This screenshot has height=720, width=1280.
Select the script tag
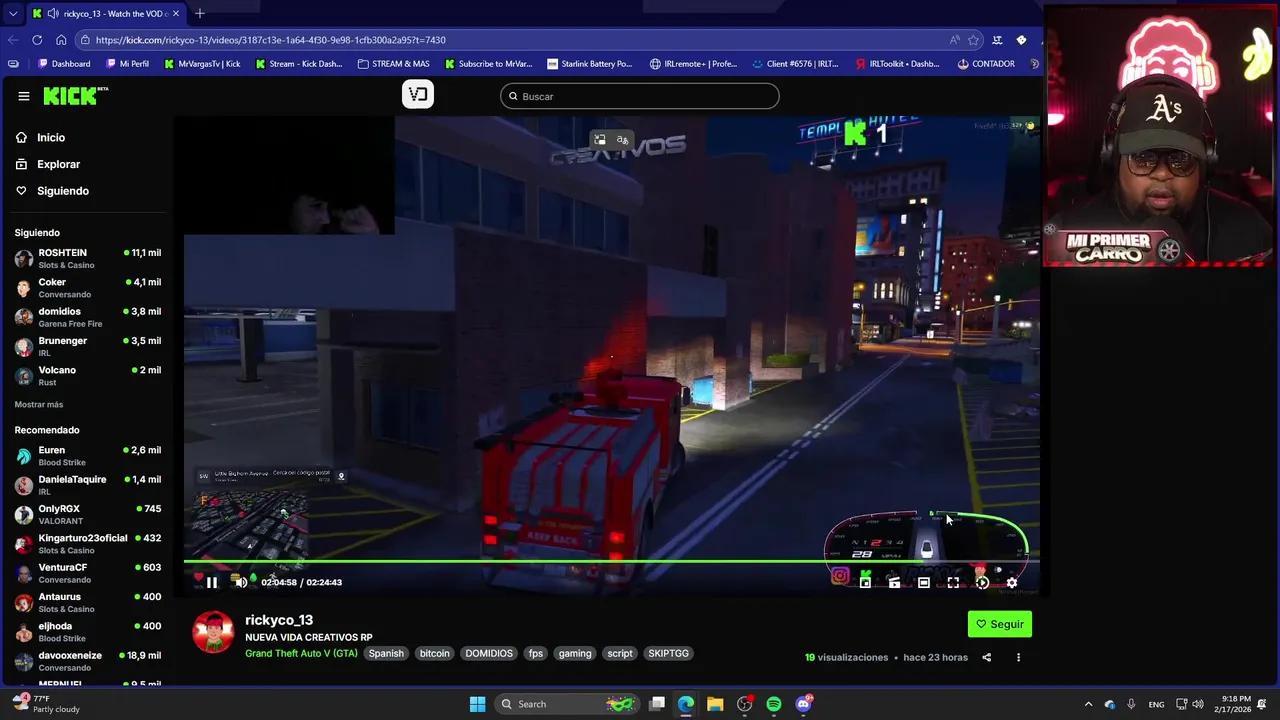[x=620, y=653]
